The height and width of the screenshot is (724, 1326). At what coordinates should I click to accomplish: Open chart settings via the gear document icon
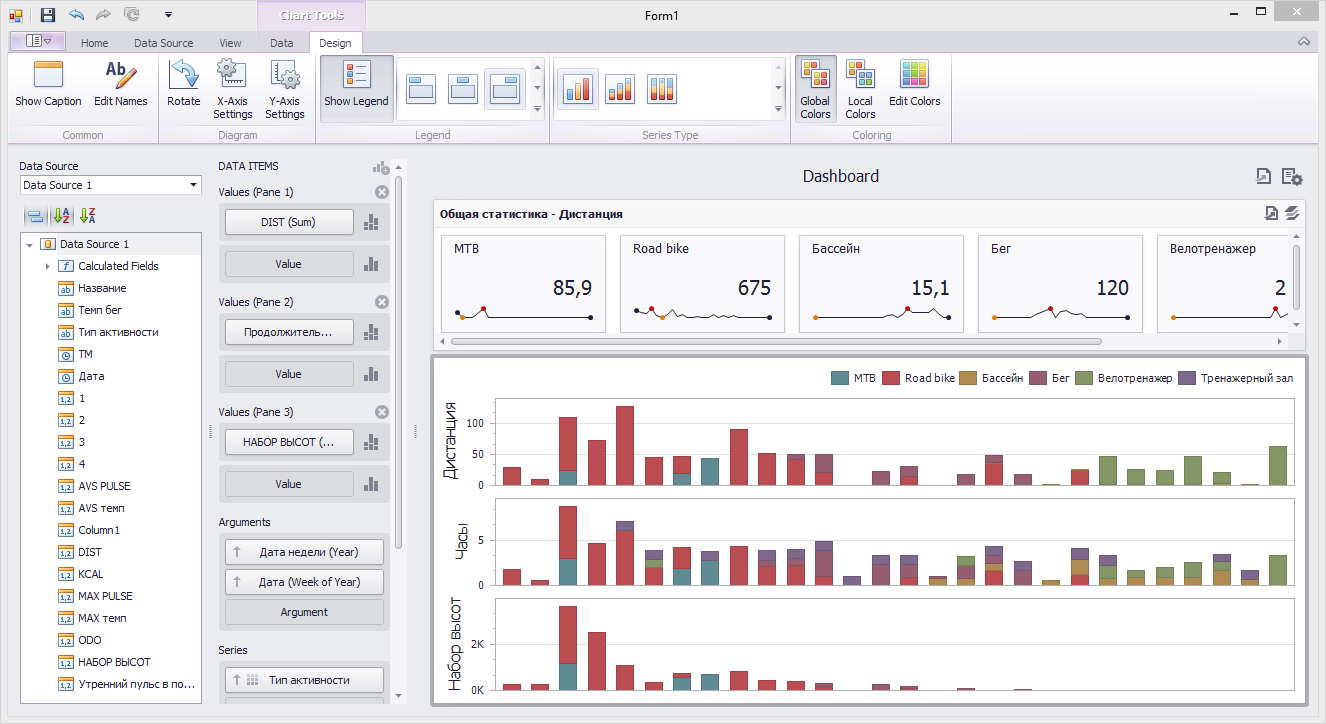tap(1291, 176)
